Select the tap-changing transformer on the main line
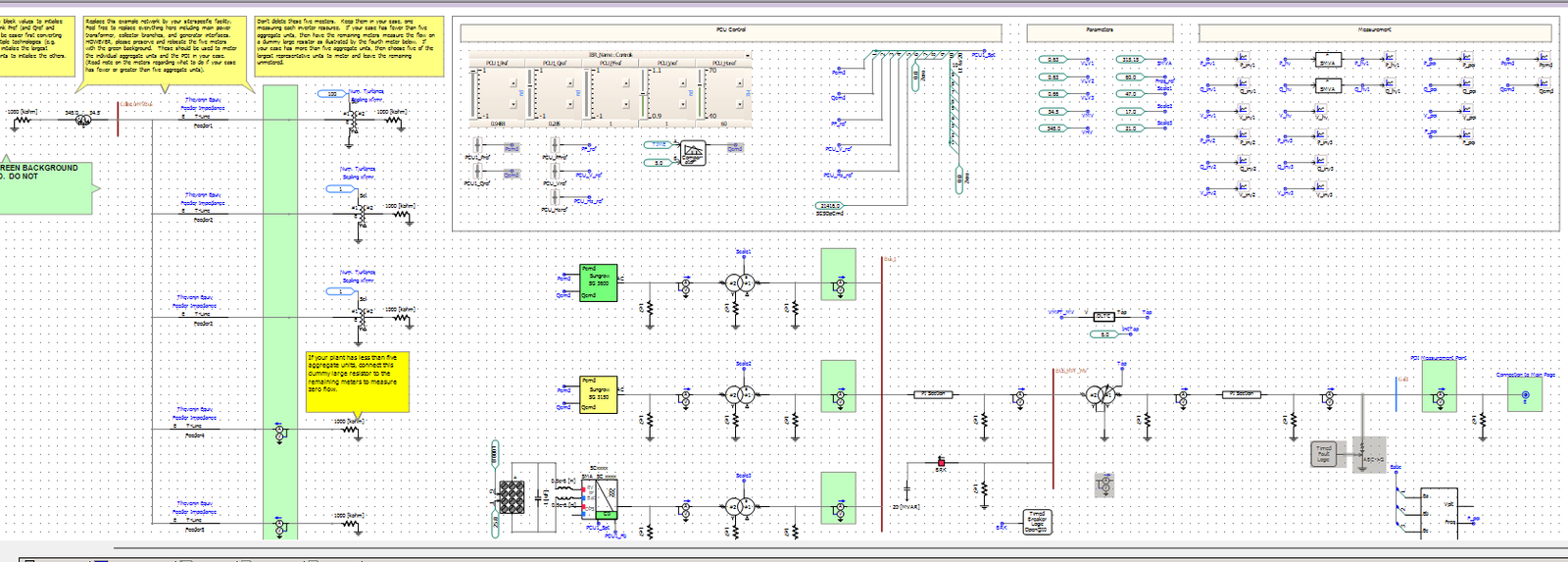1568x562 pixels. 1101,395
